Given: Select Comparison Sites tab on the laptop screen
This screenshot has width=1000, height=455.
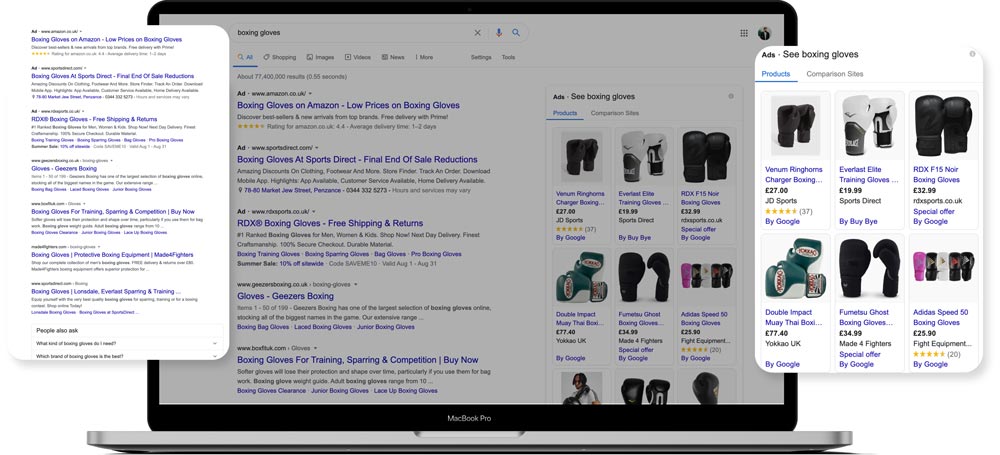Looking at the screenshot, I should pos(615,113).
